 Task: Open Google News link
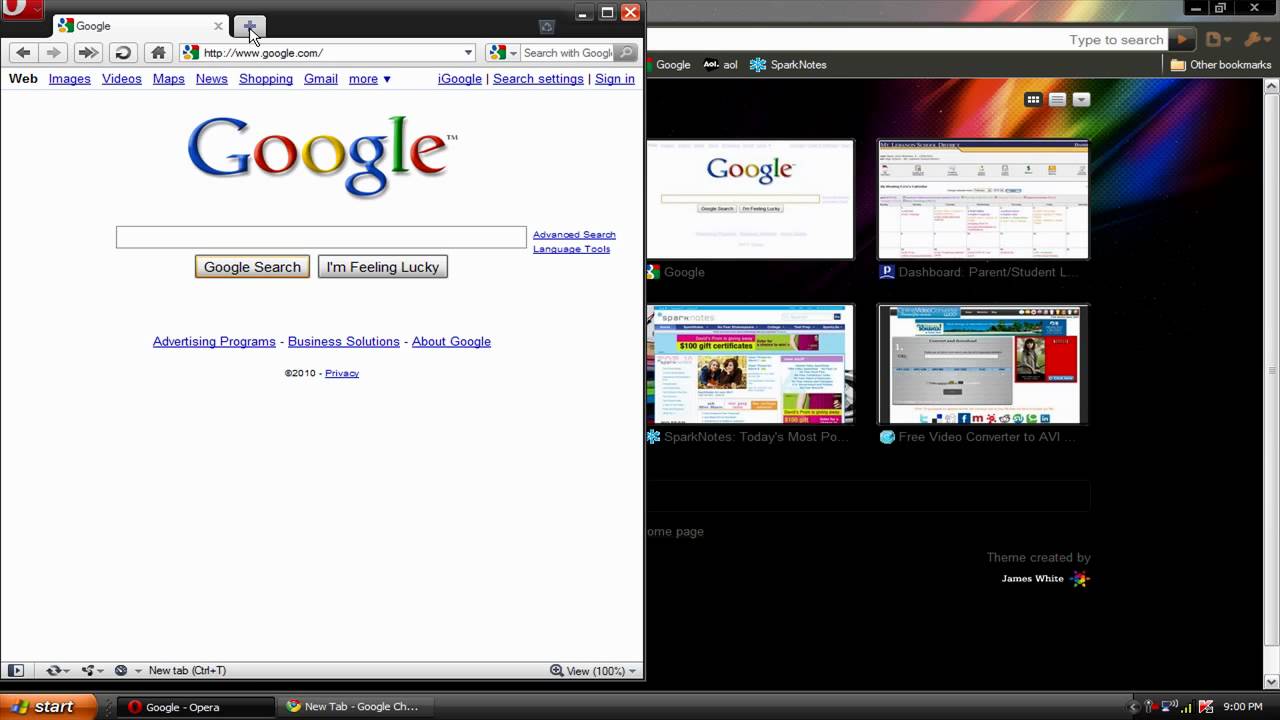click(x=212, y=79)
